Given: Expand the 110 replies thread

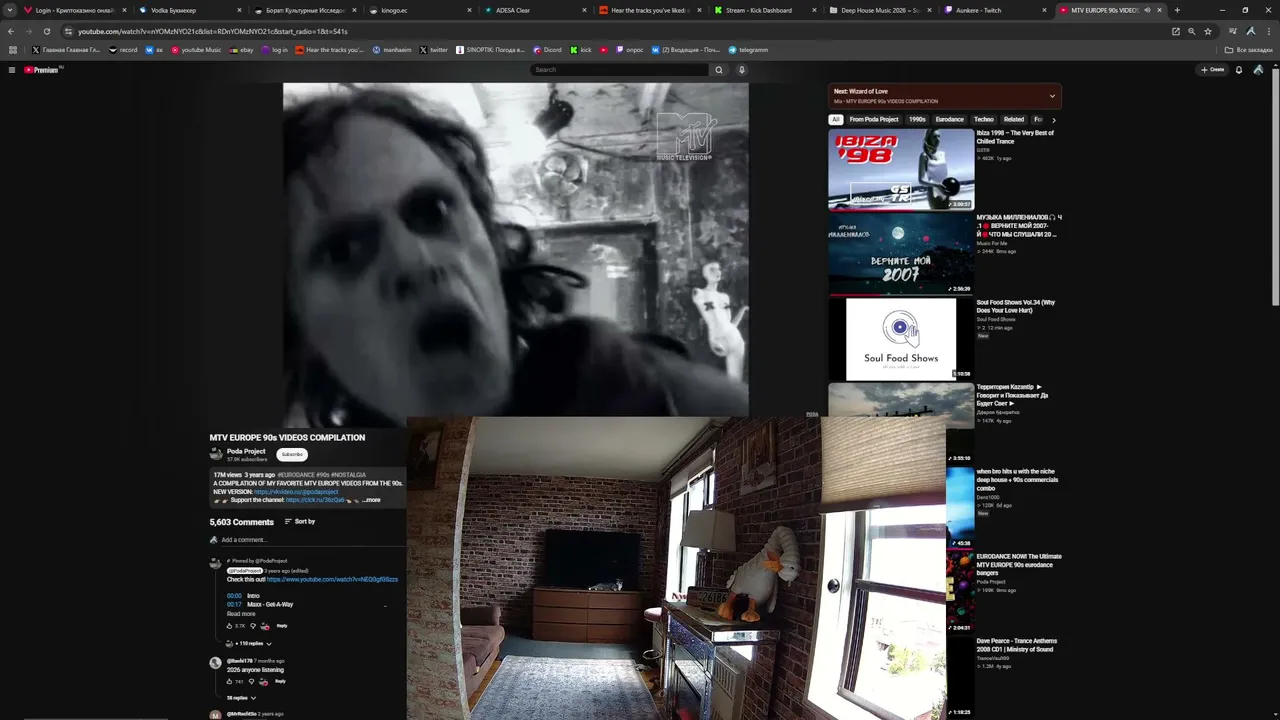Looking at the screenshot, I should [250, 644].
